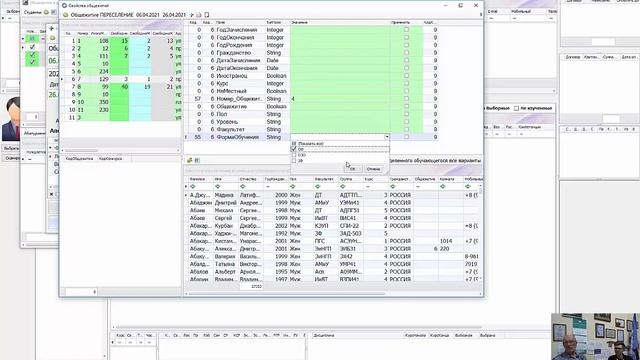Check the second option in the dropdown list
The width and height of the screenshot is (640, 360).
coord(294,149)
